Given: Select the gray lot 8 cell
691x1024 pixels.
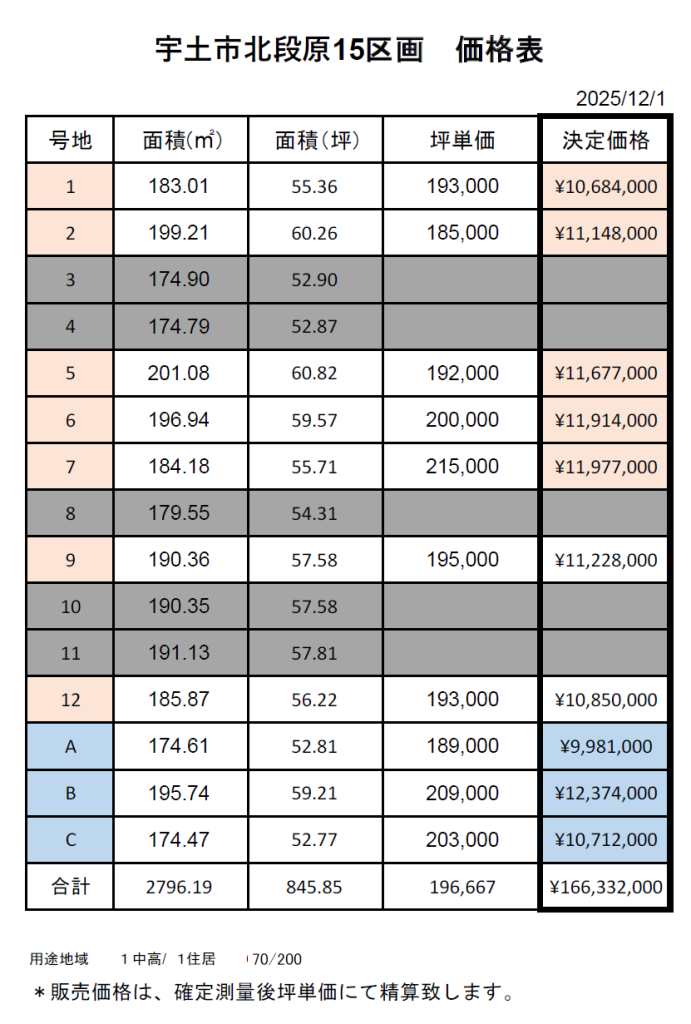Looking at the screenshot, I should (70, 513).
